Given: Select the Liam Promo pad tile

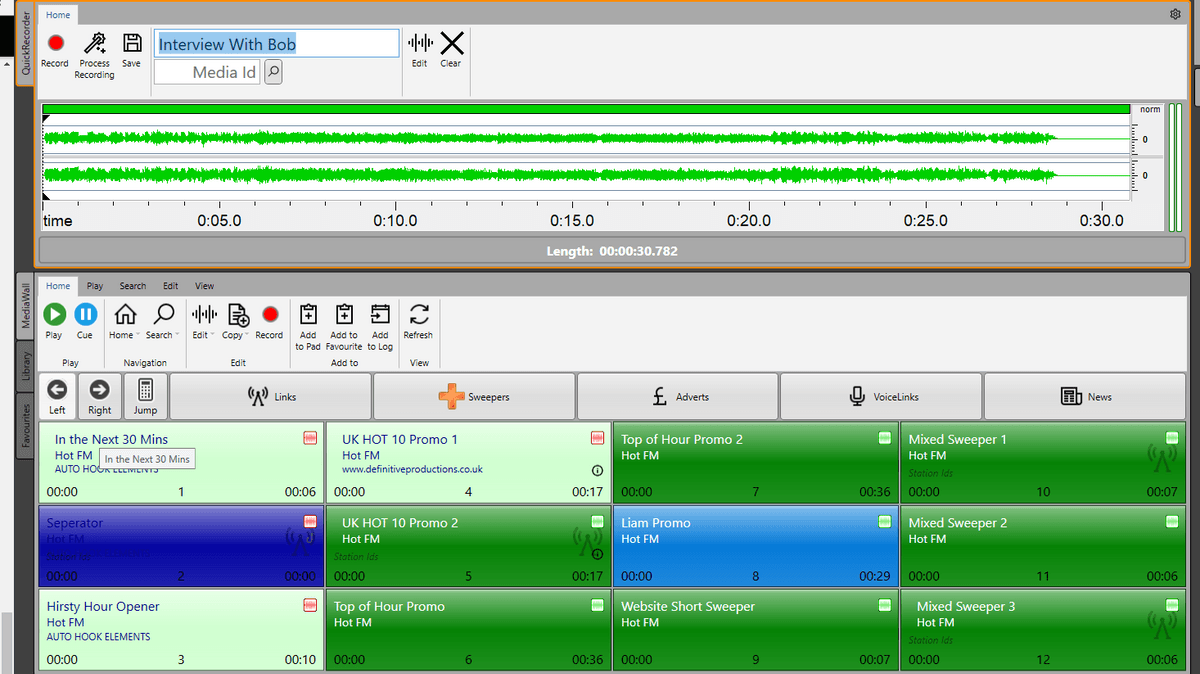Looking at the screenshot, I should (x=755, y=546).
